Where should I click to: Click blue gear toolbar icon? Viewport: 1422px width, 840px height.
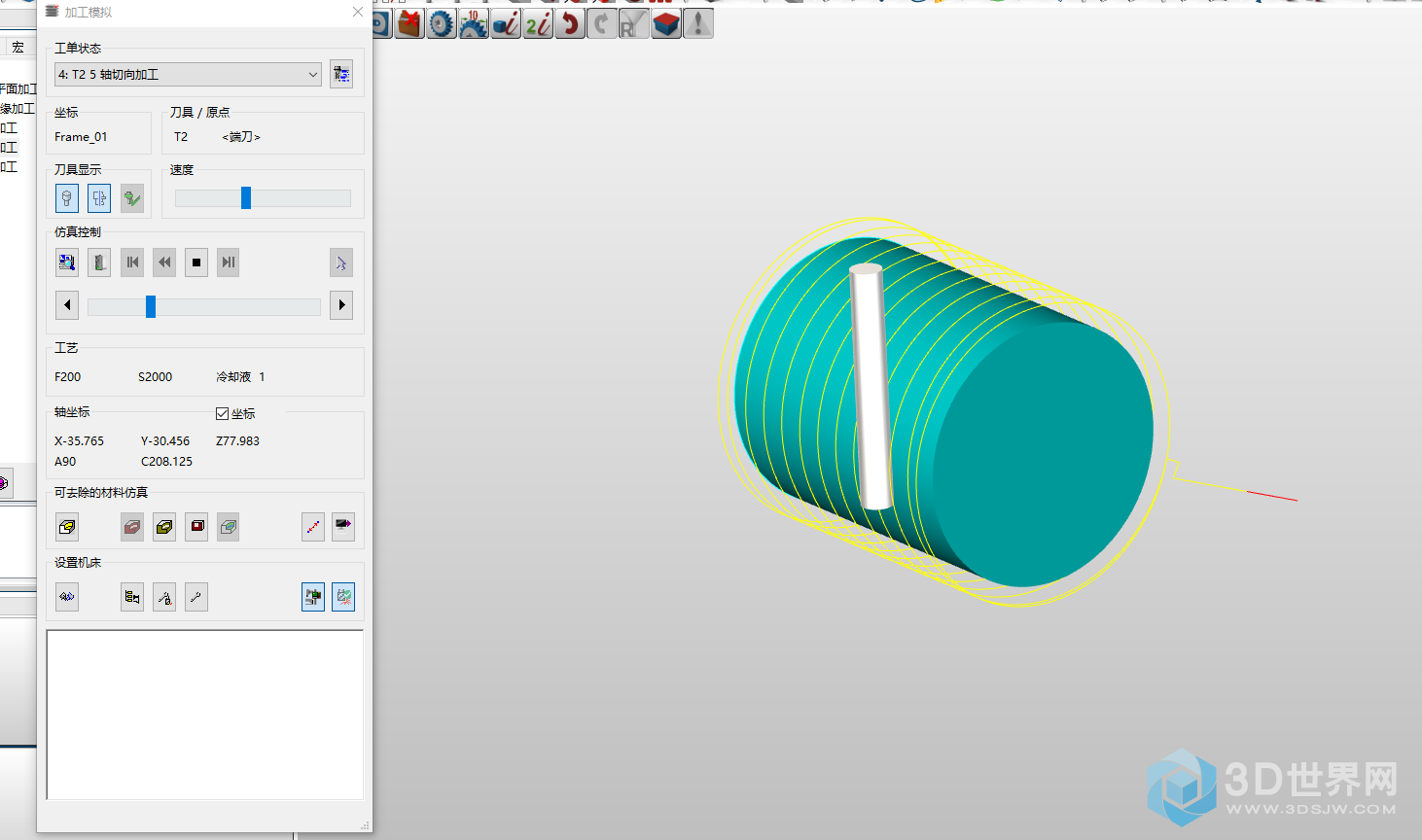coord(442,24)
